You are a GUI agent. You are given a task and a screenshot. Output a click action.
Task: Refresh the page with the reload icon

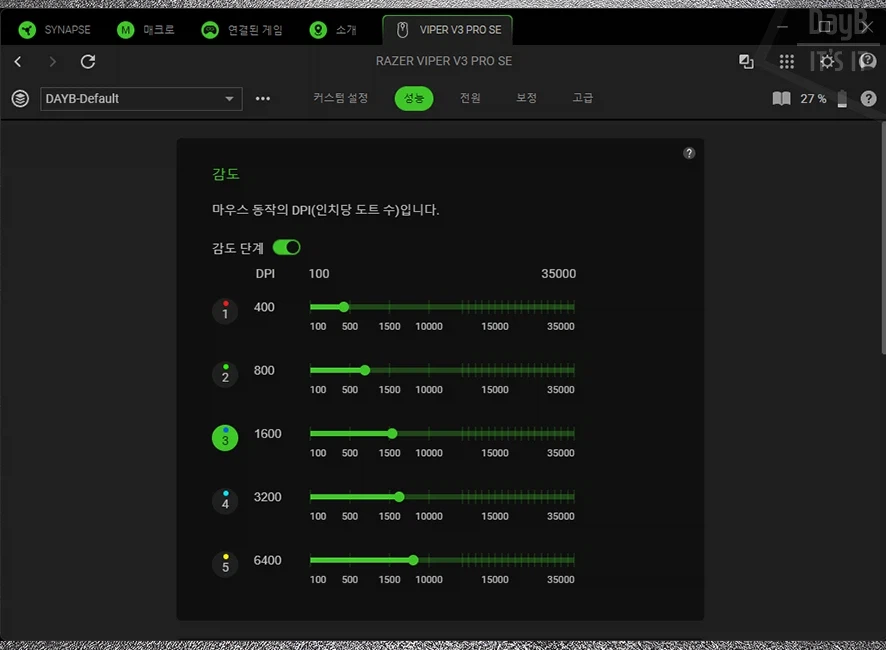88,61
